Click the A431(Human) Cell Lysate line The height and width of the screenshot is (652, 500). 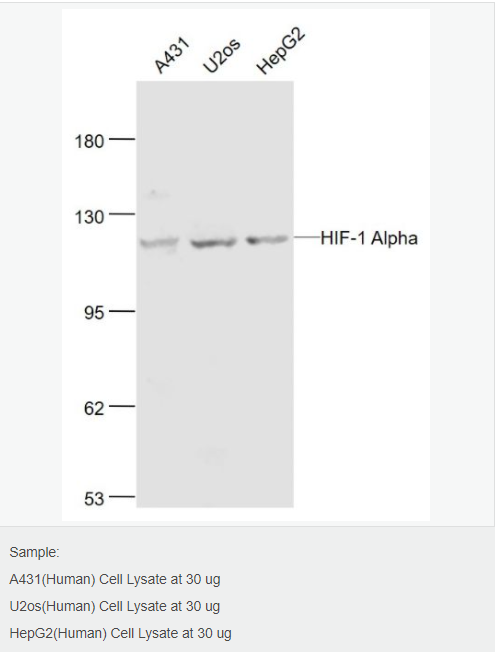115,579
